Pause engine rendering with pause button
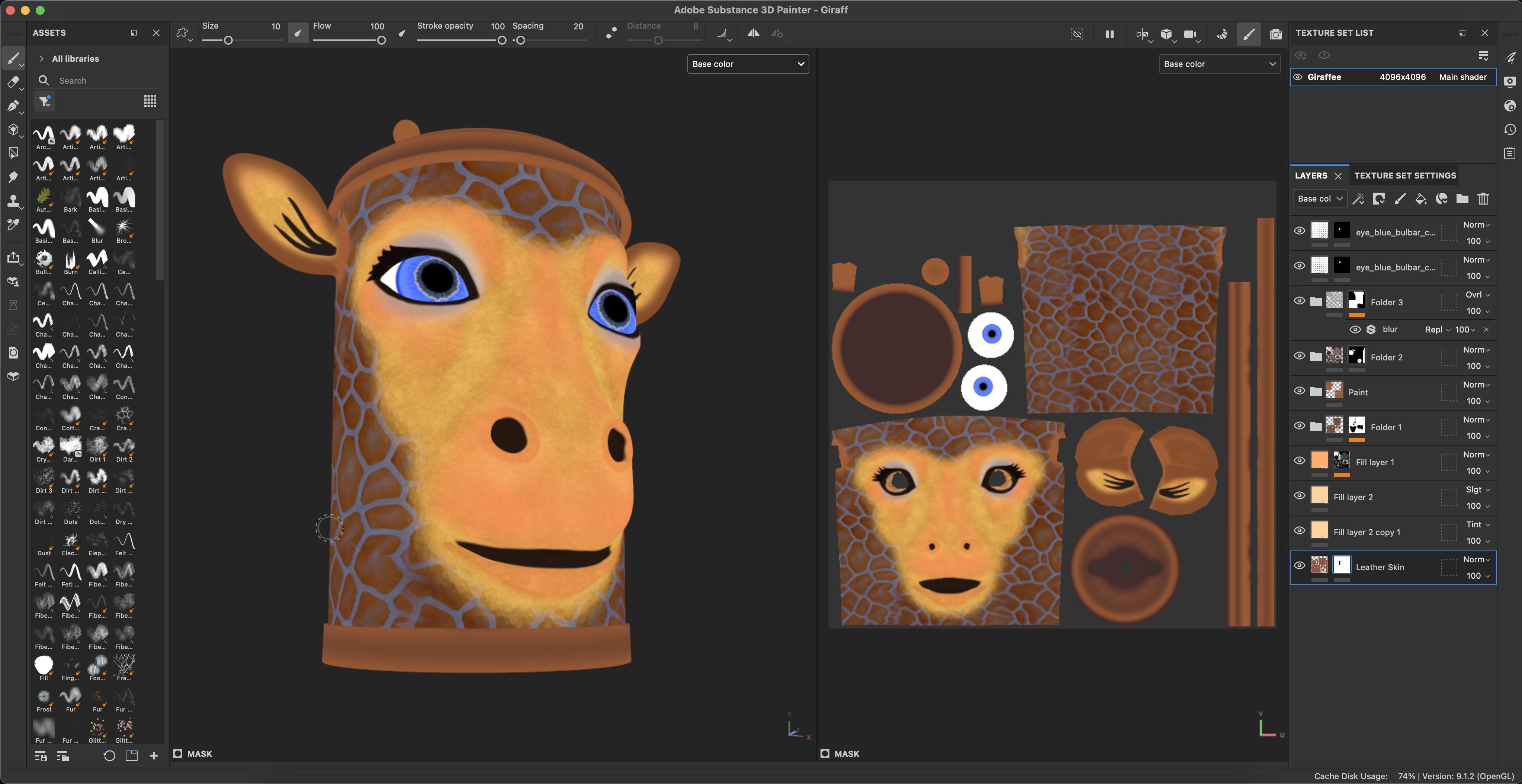1522x784 pixels. pyautogui.click(x=1109, y=34)
